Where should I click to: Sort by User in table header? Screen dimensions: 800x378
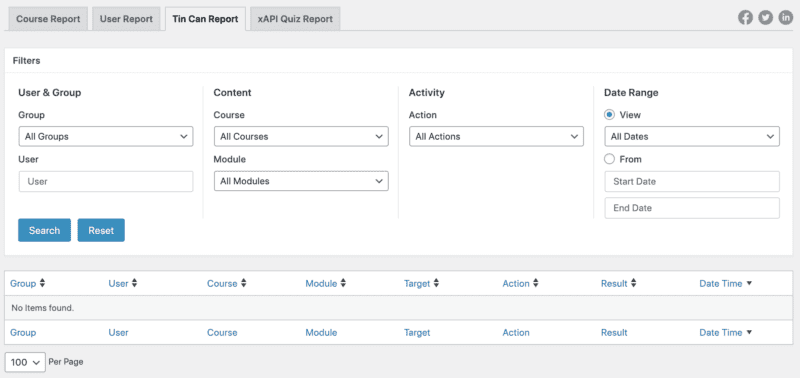pos(118,284)
